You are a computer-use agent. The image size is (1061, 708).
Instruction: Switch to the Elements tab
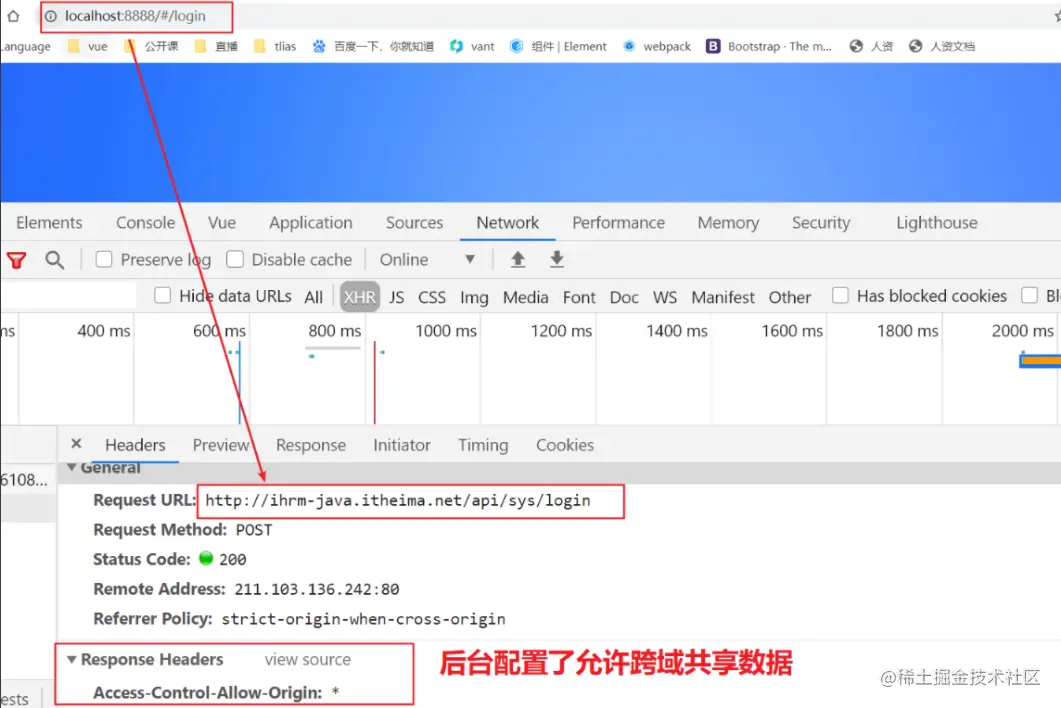coord(49,223)
